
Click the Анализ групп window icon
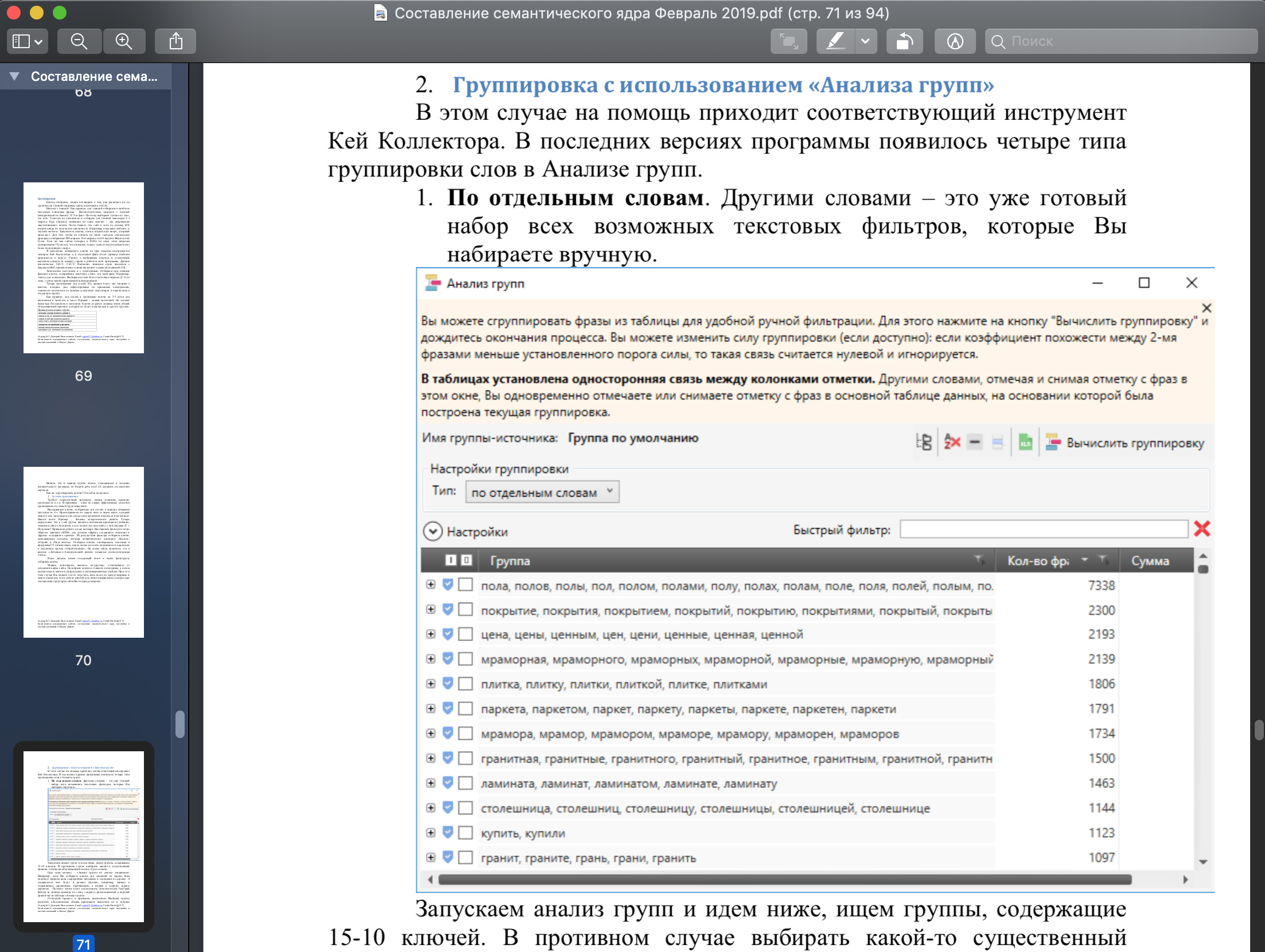tap(432, 283)
